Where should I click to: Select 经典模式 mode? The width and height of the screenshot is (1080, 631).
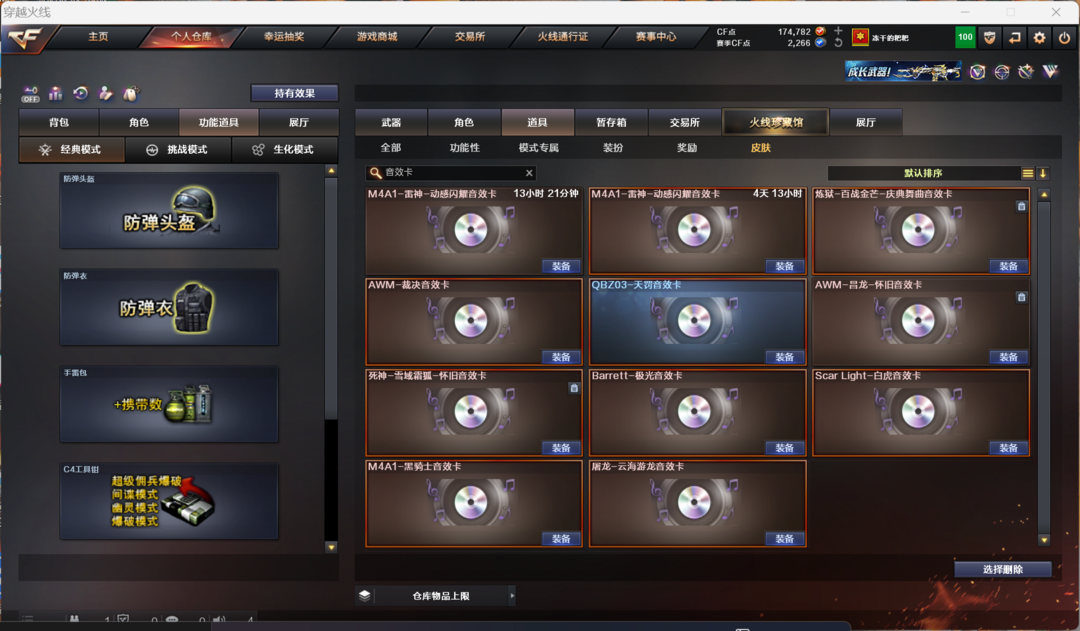72,149
